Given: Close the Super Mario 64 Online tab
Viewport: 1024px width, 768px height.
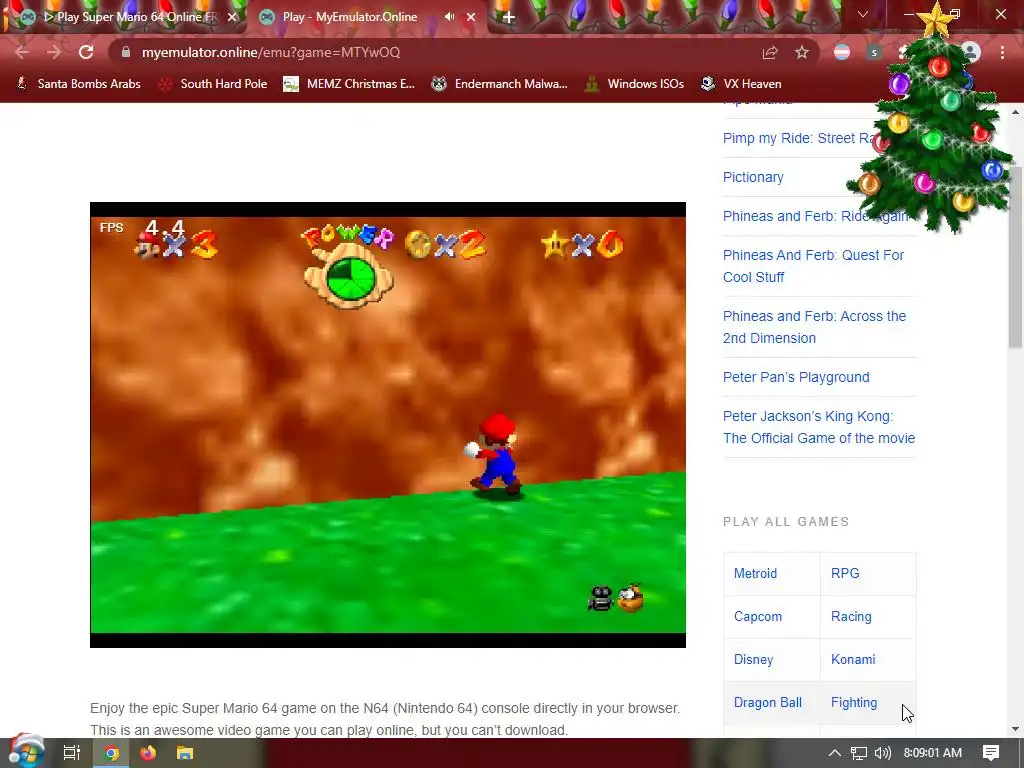Looking at the screenshot, I should (x=232, y=17).
